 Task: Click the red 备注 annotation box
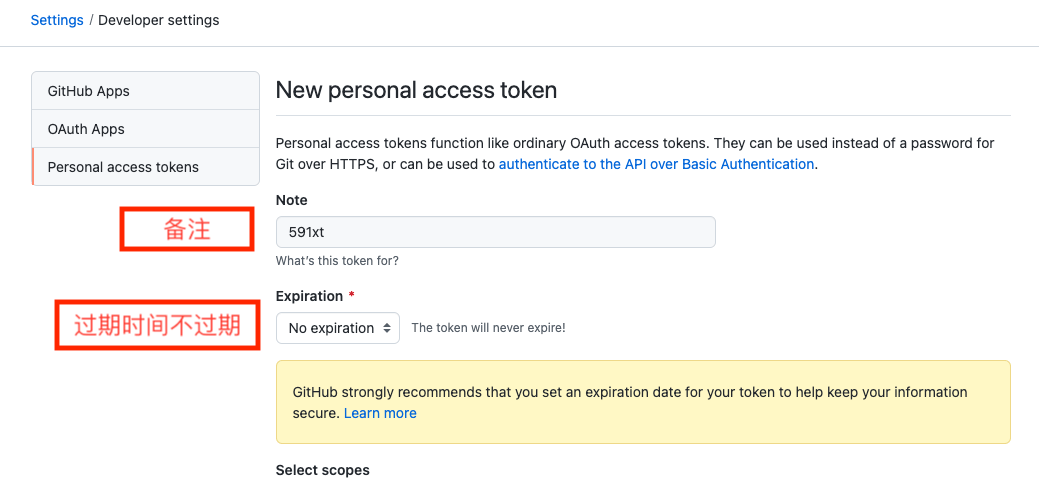[187, 229]
